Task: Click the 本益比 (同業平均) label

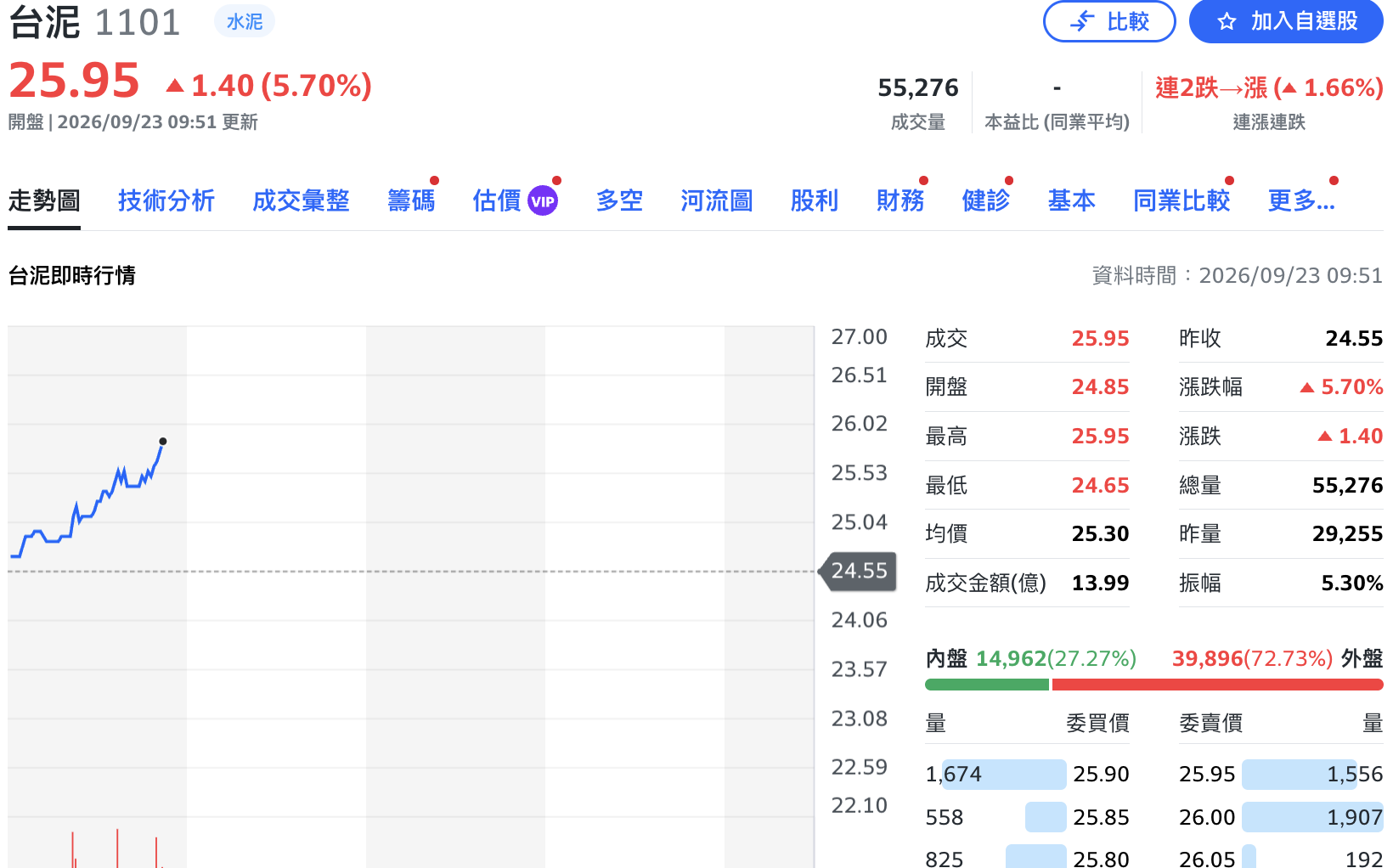Action: click(x=1057, y=122)
